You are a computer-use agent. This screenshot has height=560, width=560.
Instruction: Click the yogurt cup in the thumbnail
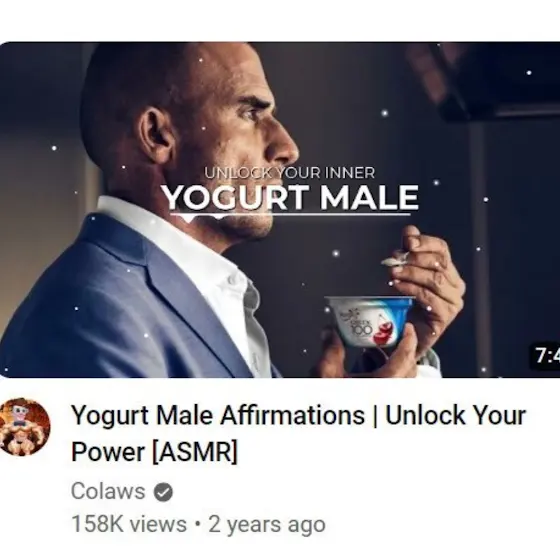pos(370,321)
